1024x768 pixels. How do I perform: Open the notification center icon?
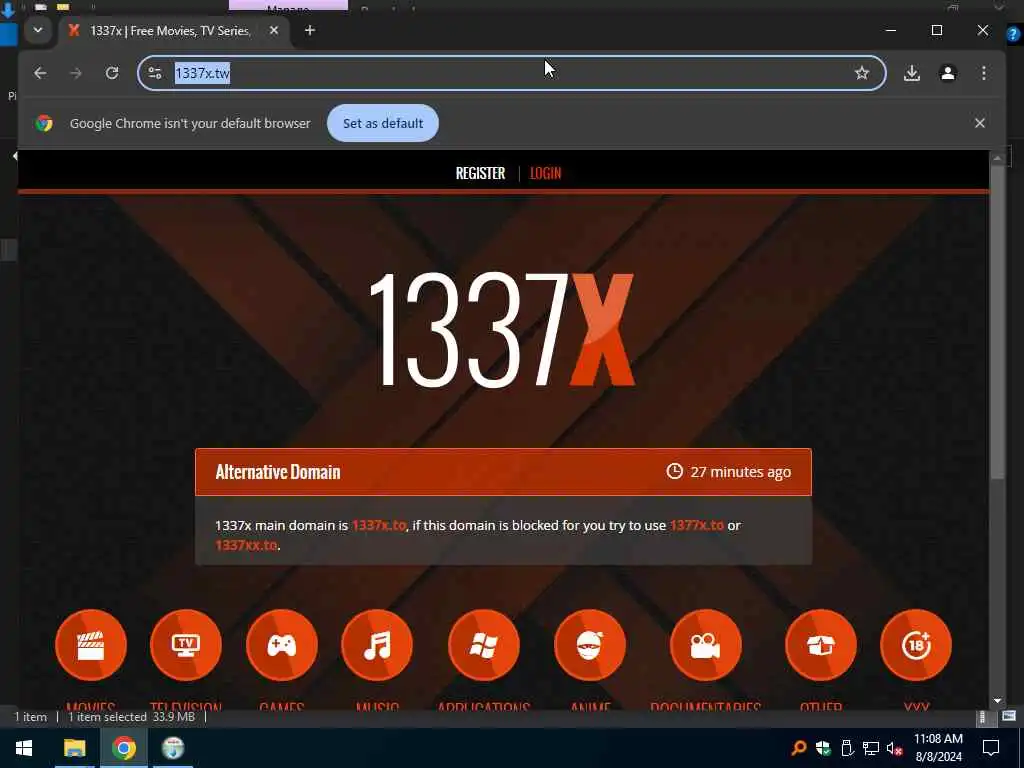991,748
